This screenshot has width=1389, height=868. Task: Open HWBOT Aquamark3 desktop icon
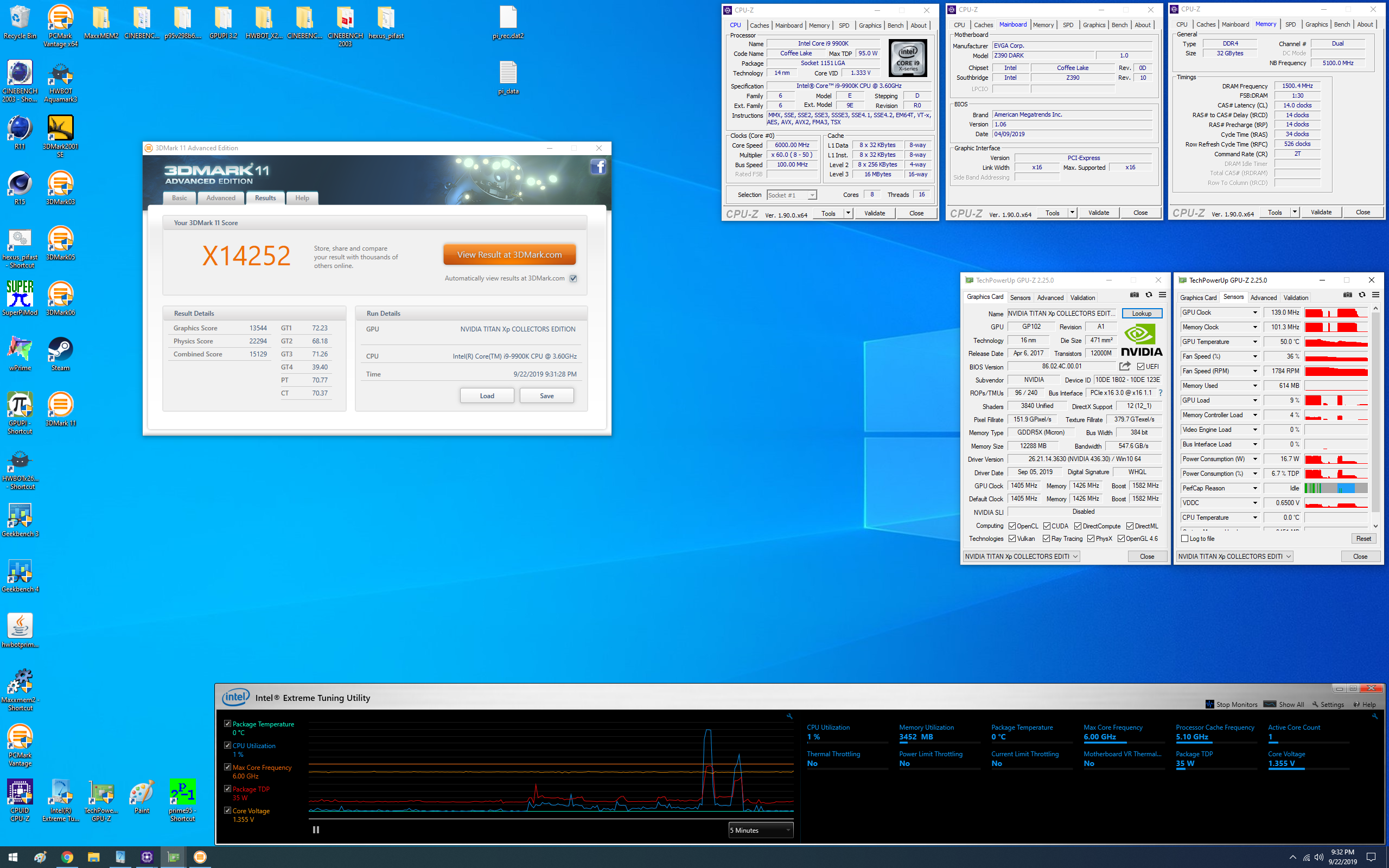pos(60,81)
